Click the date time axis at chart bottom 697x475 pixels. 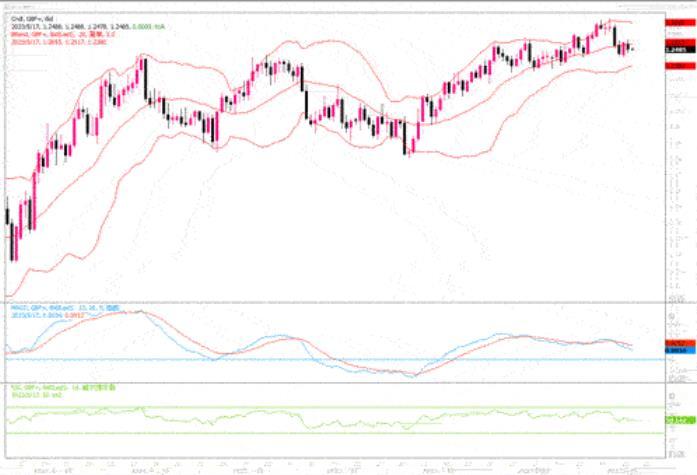(330, 465)
